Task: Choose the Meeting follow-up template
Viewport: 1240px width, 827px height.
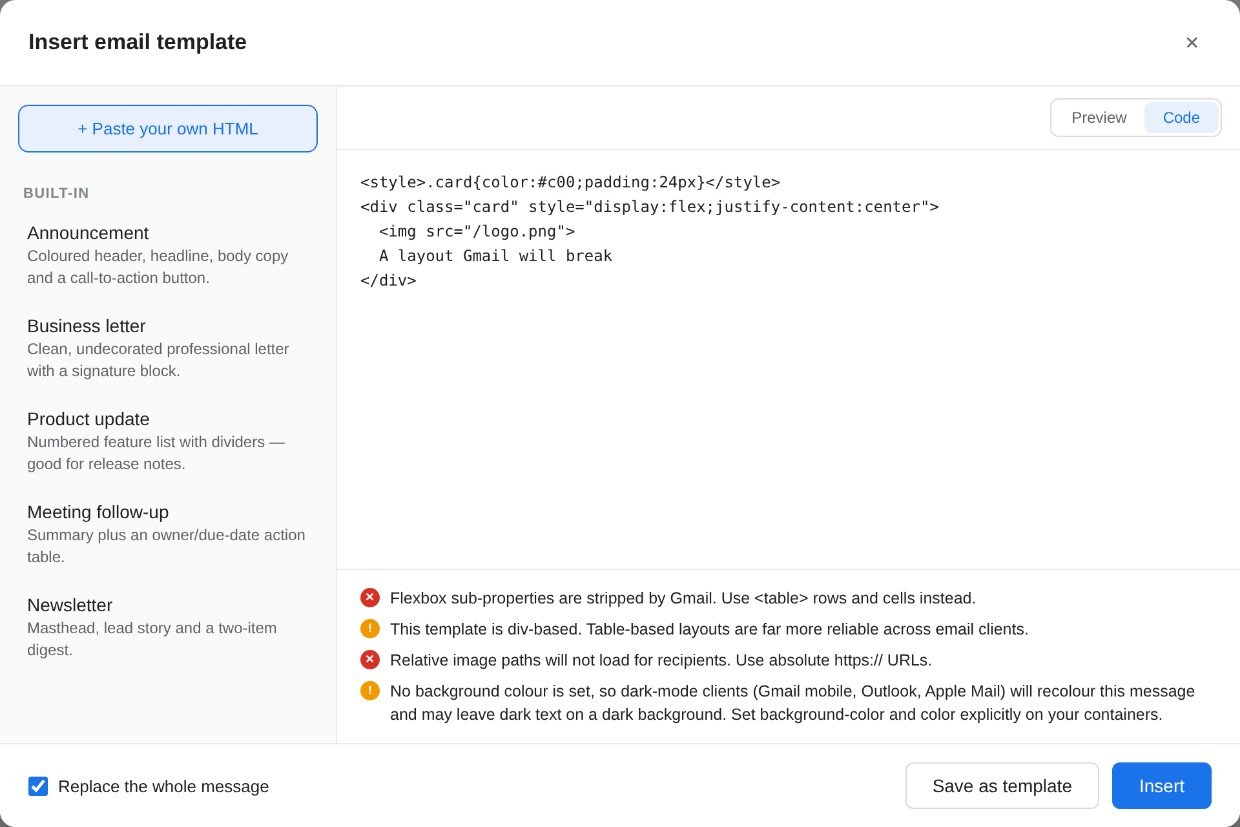Action: tap(168, 534)
